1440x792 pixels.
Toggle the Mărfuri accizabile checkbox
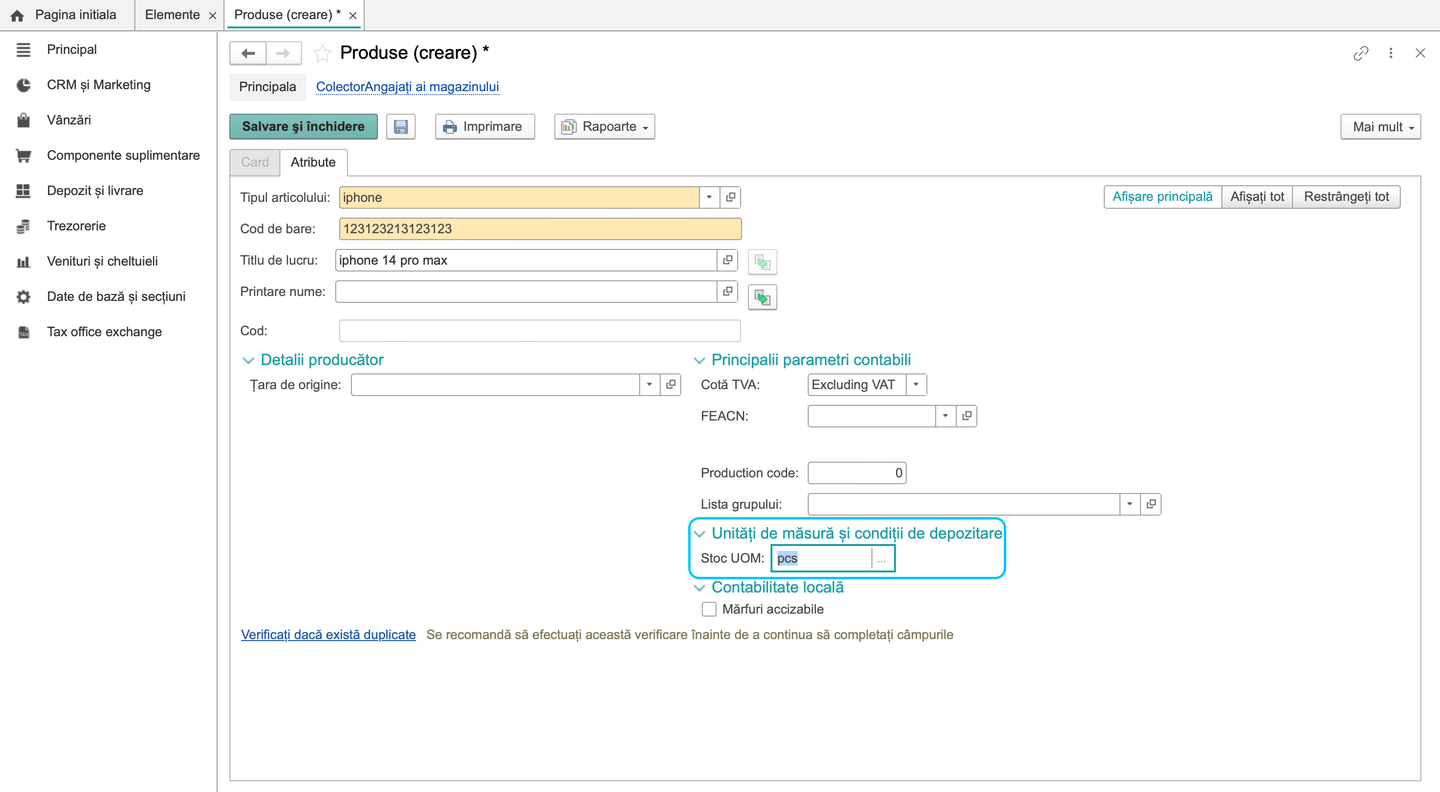coord(709,609)
